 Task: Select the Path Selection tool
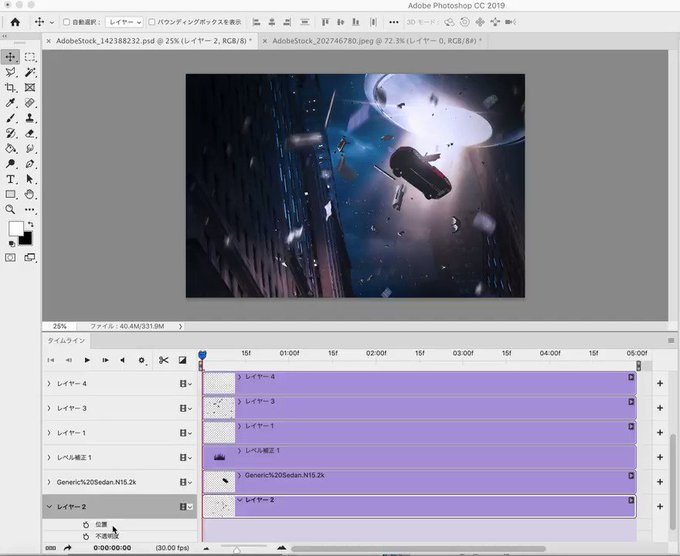click(29, 179)
